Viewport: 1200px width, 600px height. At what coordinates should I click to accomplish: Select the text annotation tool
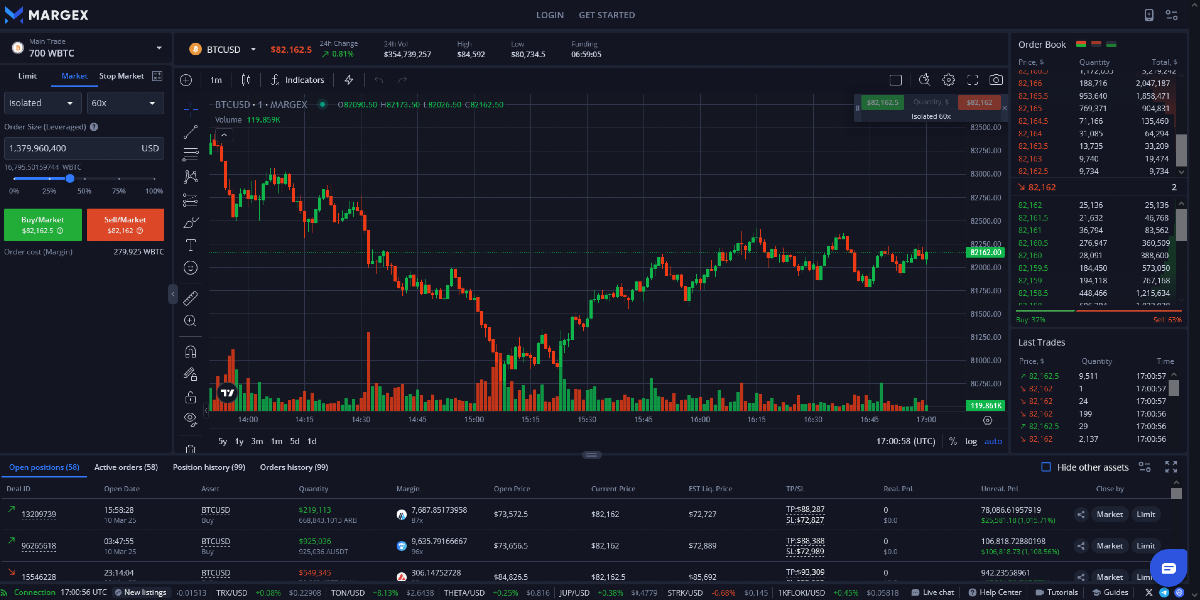coord(190,244)
